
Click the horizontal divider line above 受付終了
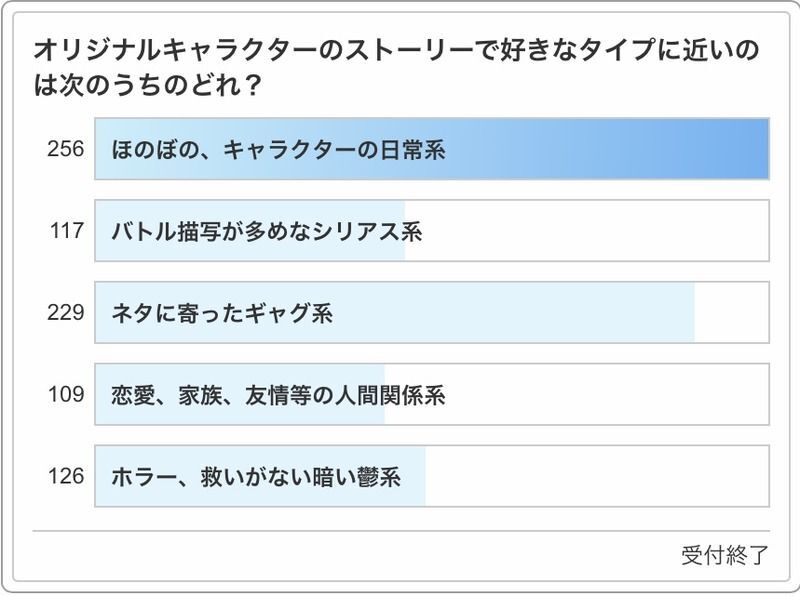pyautogui.click(x=400, y=531)
